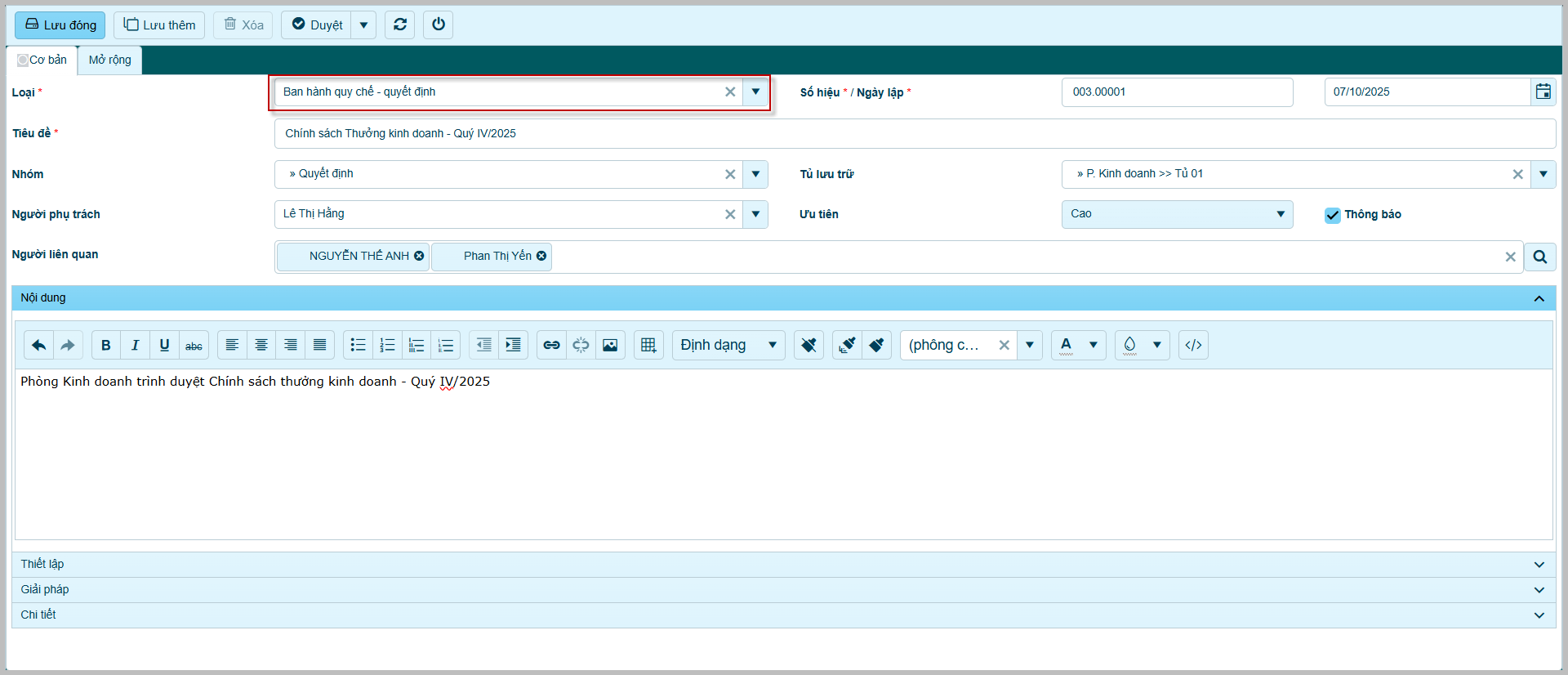Open the HTML source code view
The width and height of the screenshot is (1568, 675).
[x=1193, y=345]
